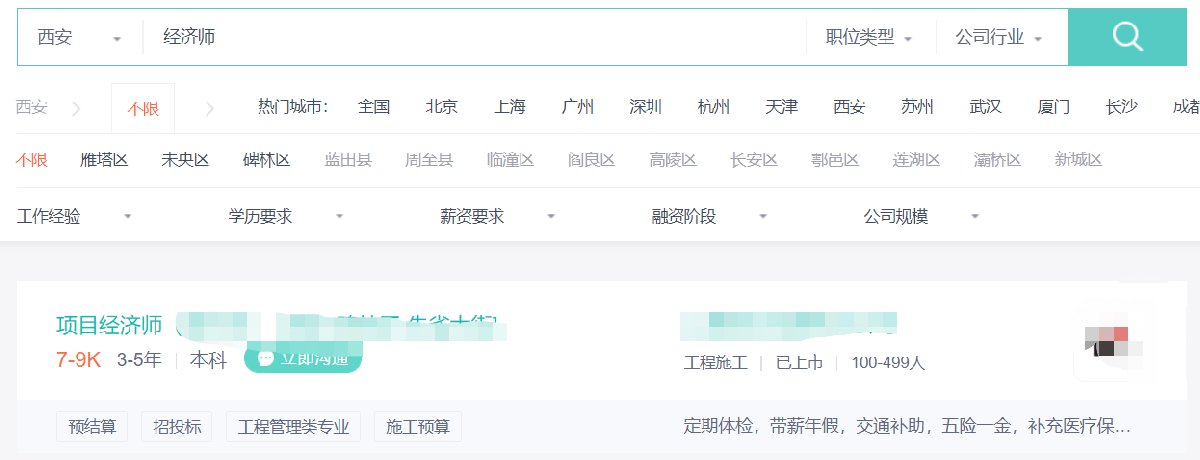Viewport: 1200px width, 460px height.
Task: Select 北京 from hot cities
Action: coord(441,107)
